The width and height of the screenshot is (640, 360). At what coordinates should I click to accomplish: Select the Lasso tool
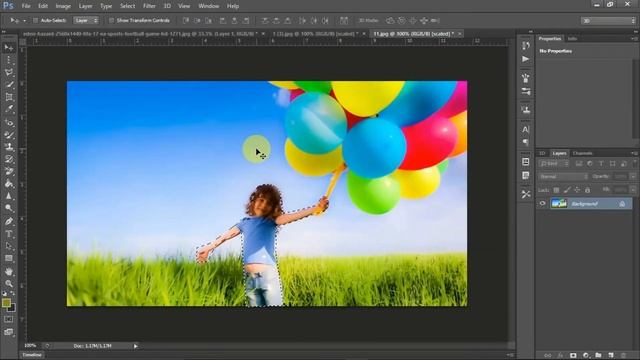click(9, 73)
